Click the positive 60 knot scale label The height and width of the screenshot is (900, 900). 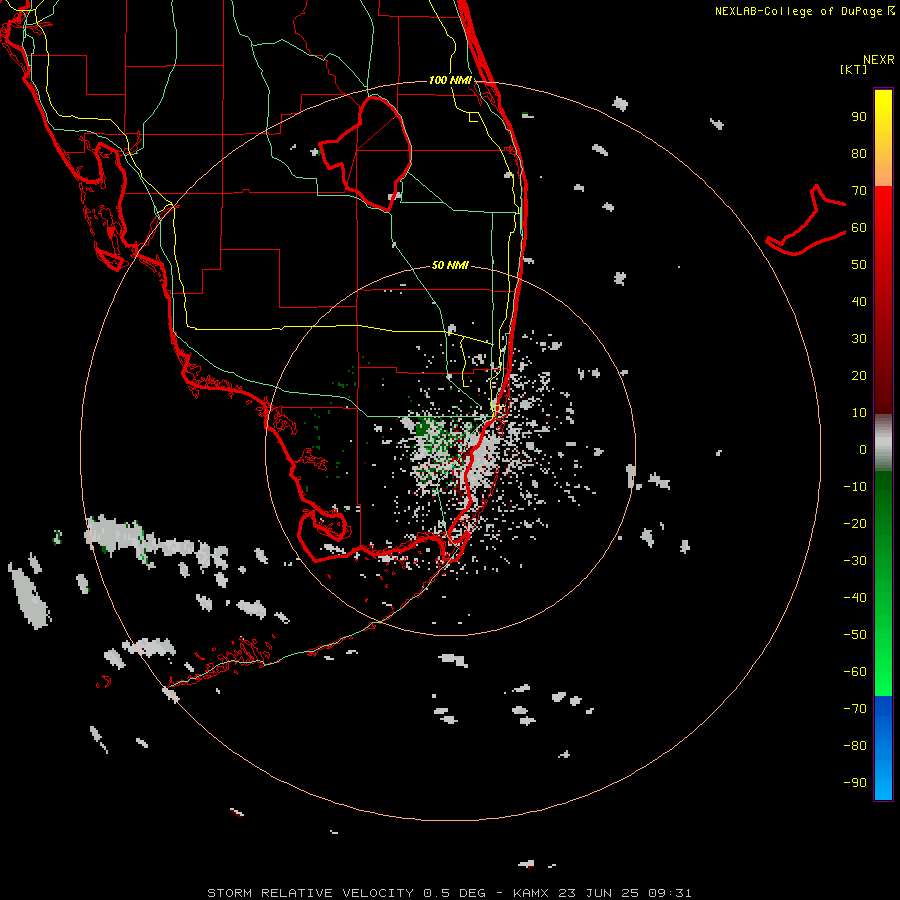click(x=859, y=228)
